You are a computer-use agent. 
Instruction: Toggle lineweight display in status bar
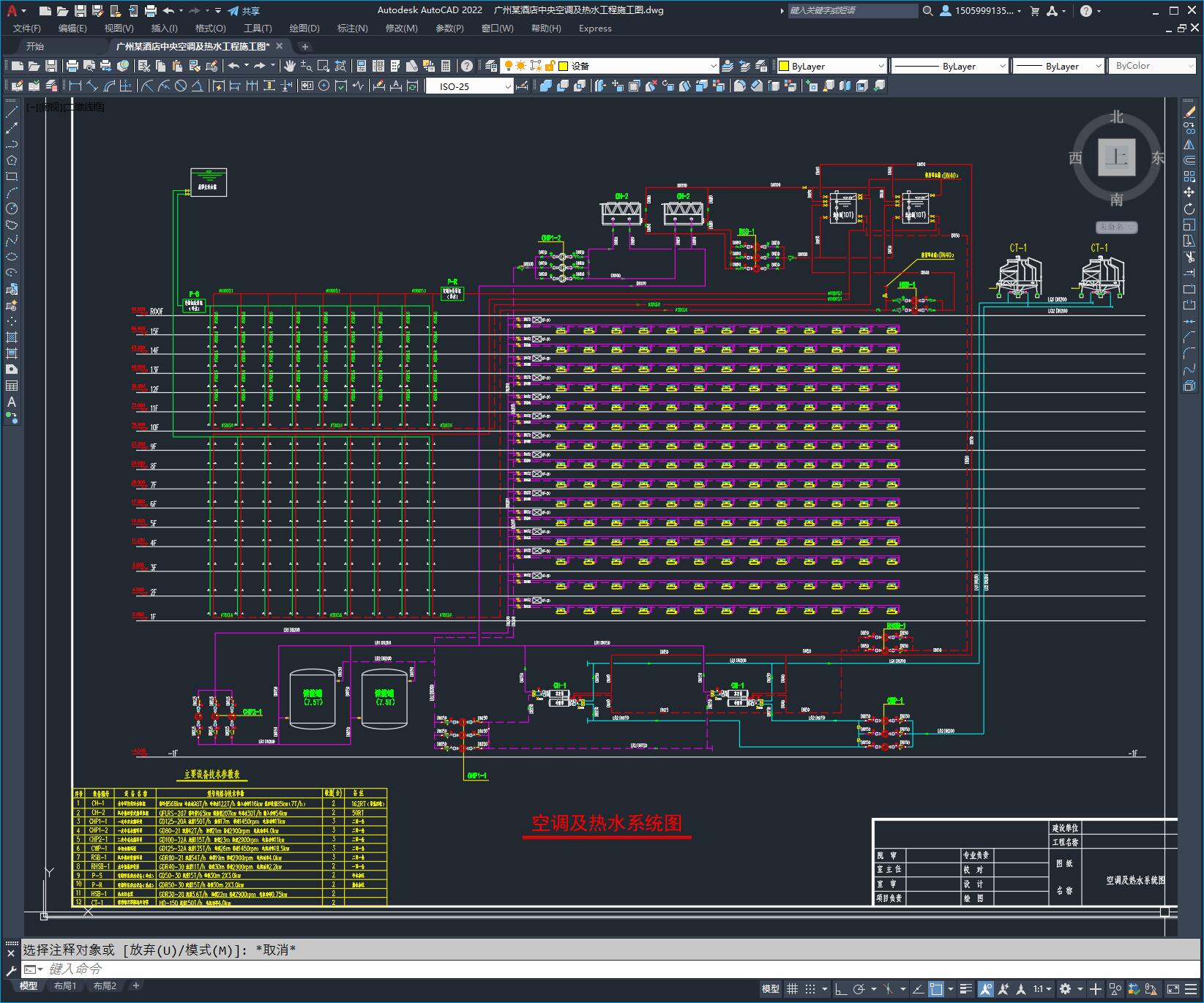click(x=966, y=989)
